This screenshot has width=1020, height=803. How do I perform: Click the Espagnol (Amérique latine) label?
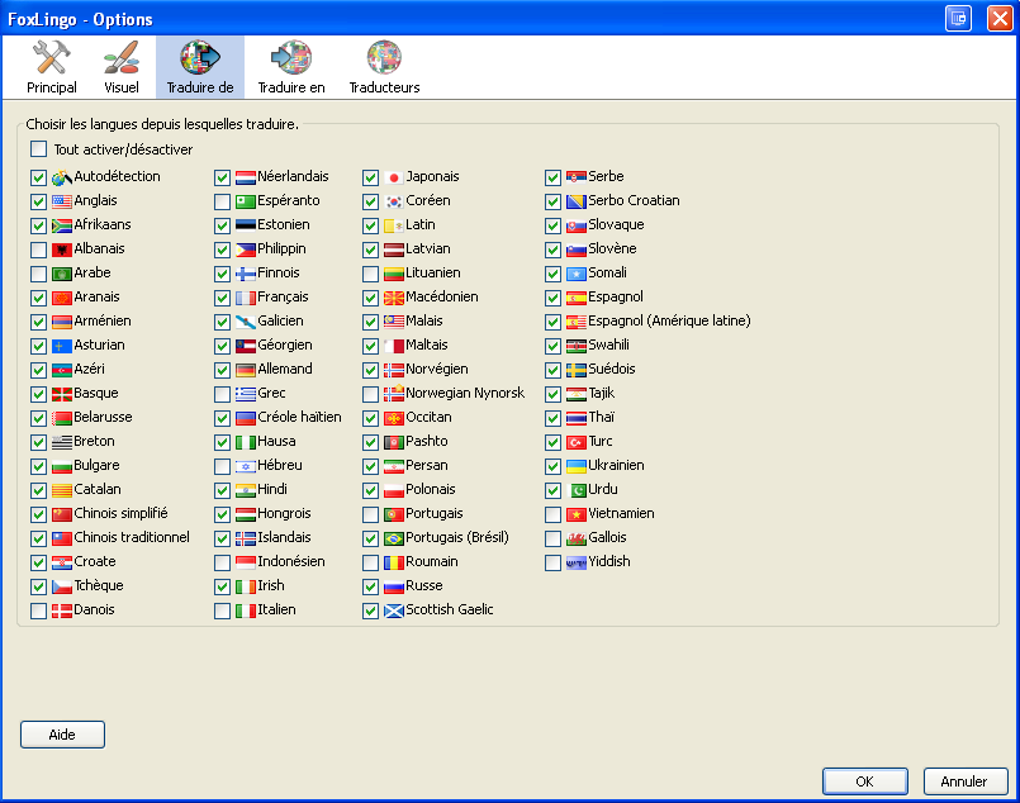(669, 321)
